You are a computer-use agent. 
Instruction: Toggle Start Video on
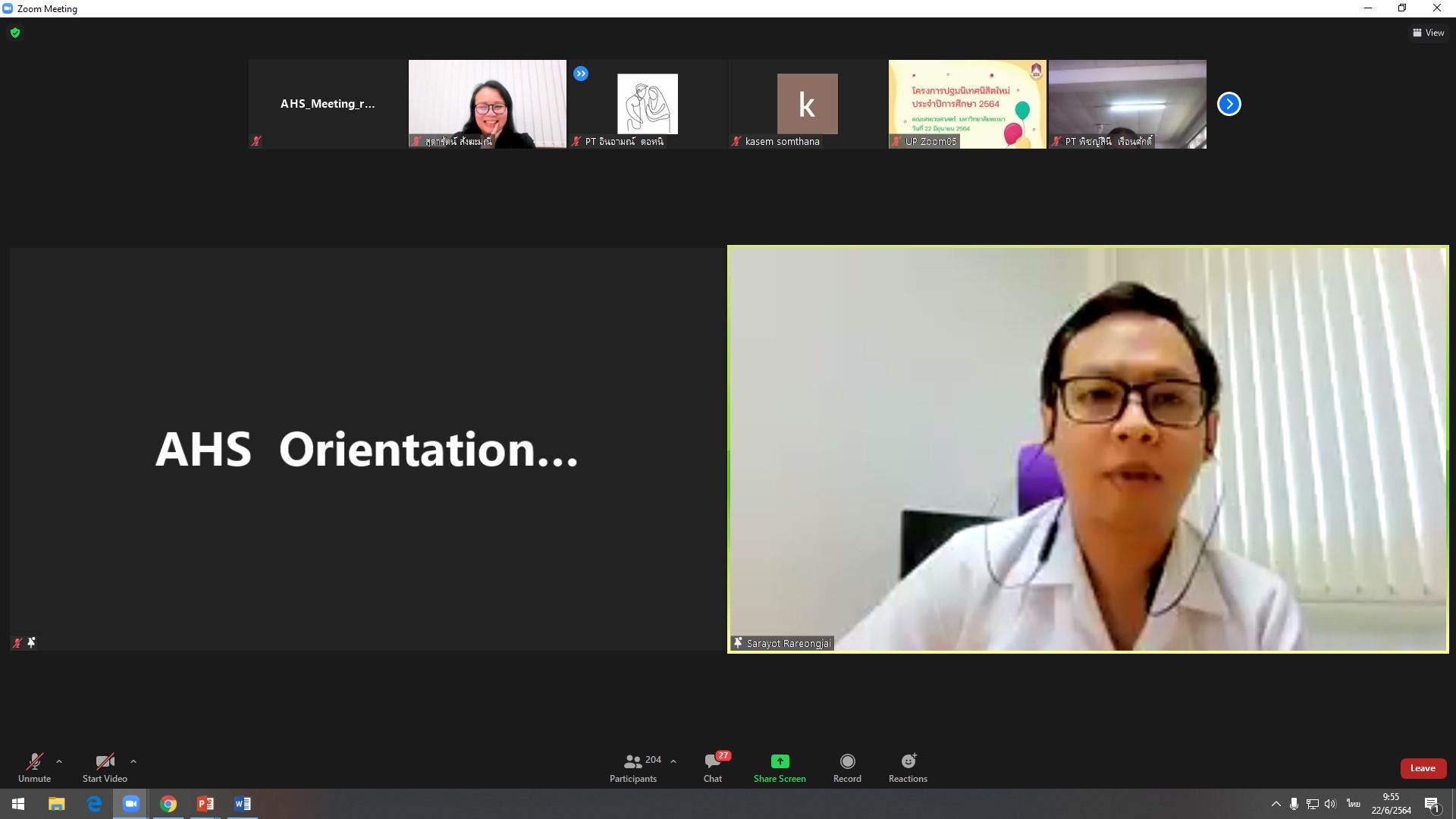point(105,767)
